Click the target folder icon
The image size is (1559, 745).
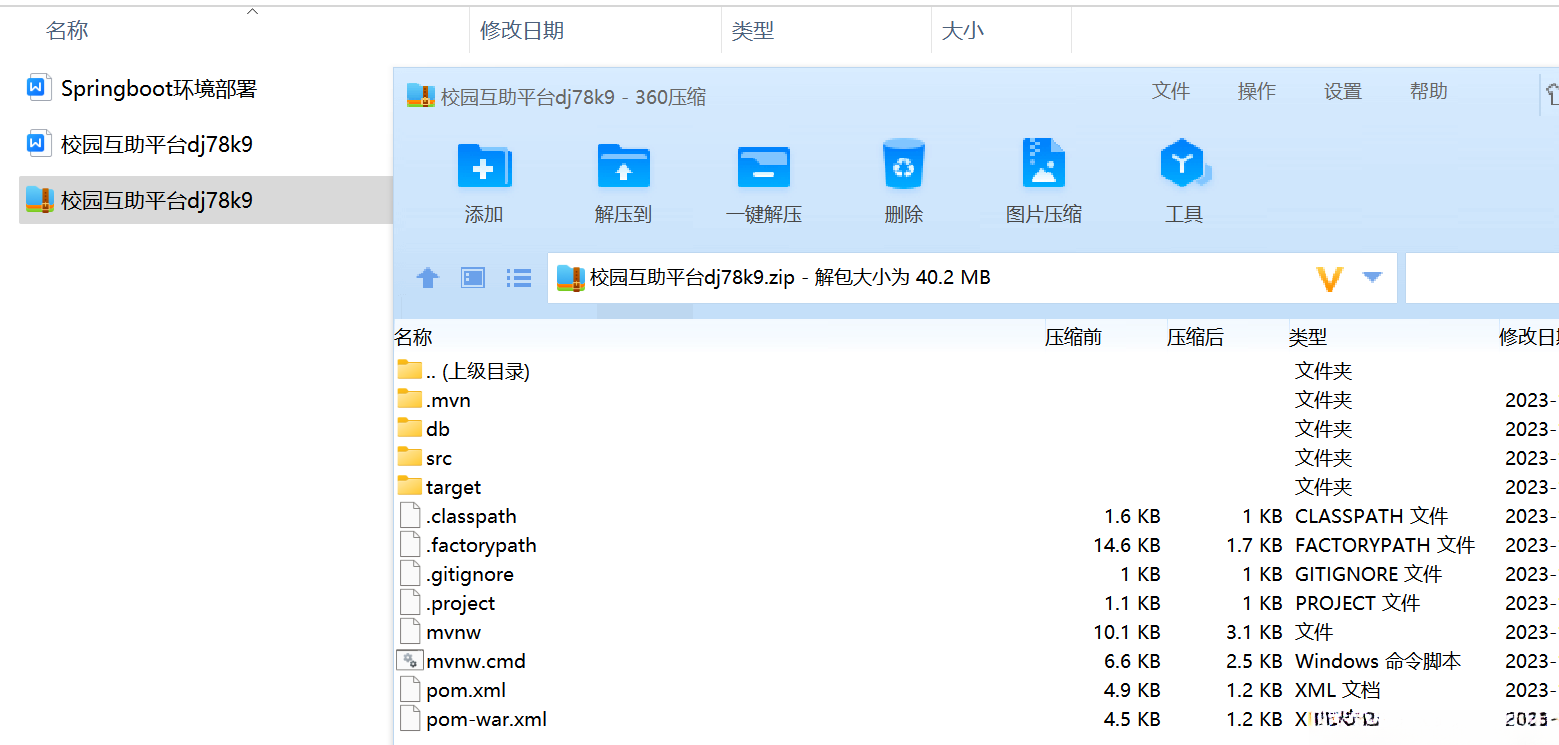[409, 486]
